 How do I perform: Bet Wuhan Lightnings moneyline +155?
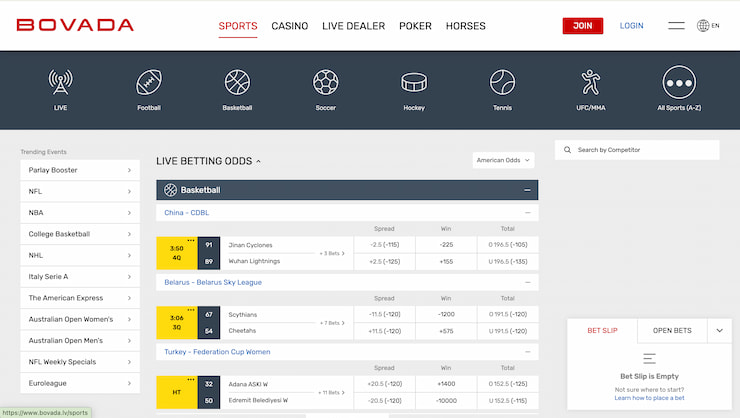[446, 261]
